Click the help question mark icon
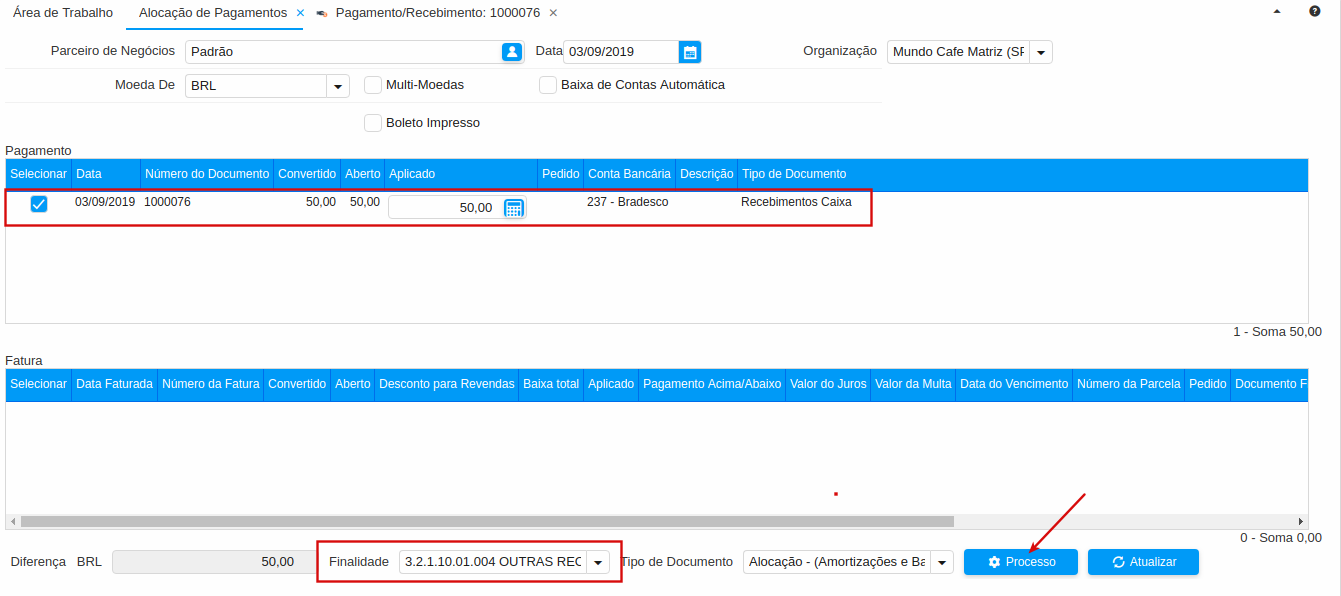The image size is (1341, 596). 1314,12
